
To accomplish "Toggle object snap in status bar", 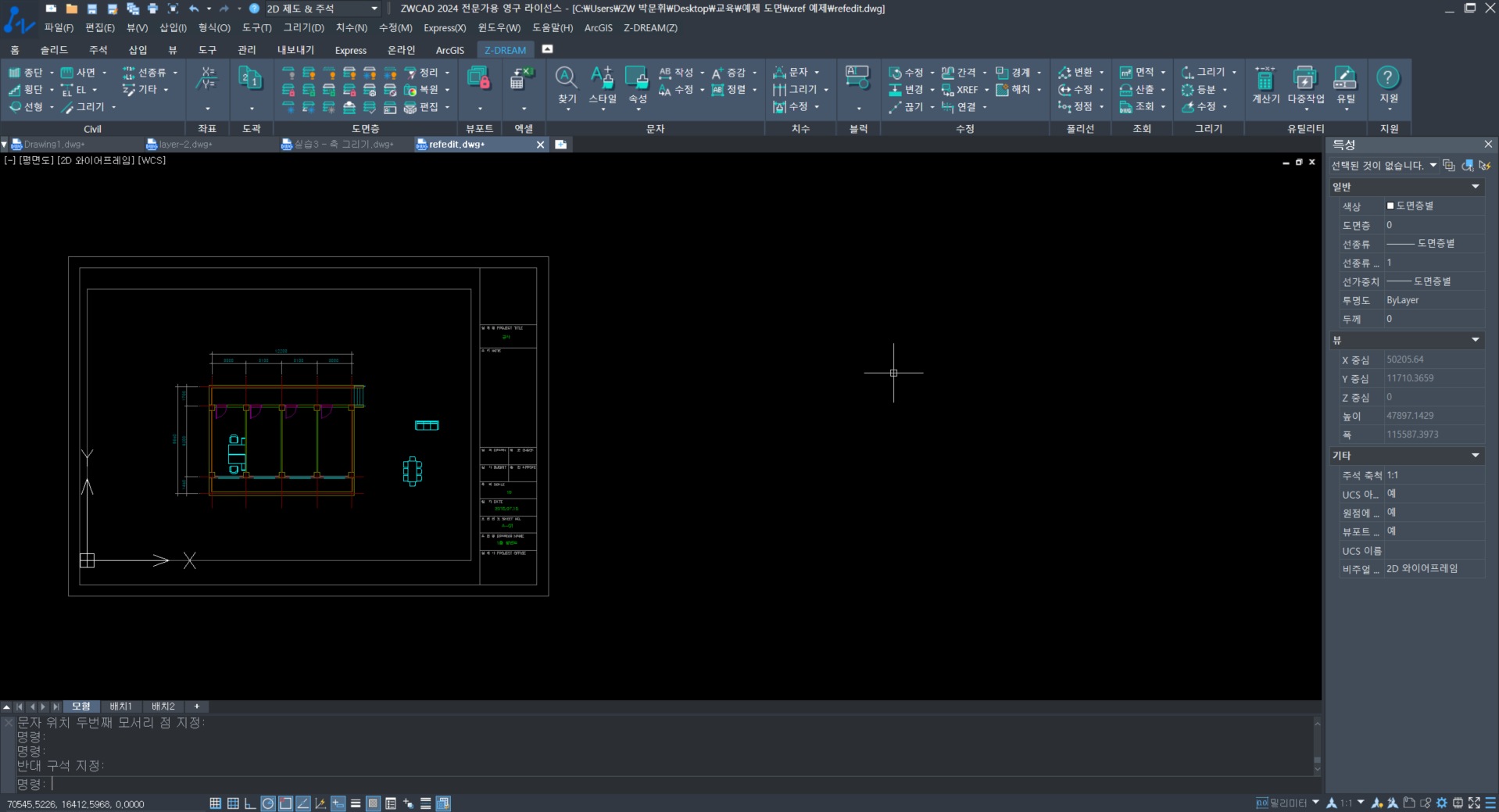I will (286, 803).
